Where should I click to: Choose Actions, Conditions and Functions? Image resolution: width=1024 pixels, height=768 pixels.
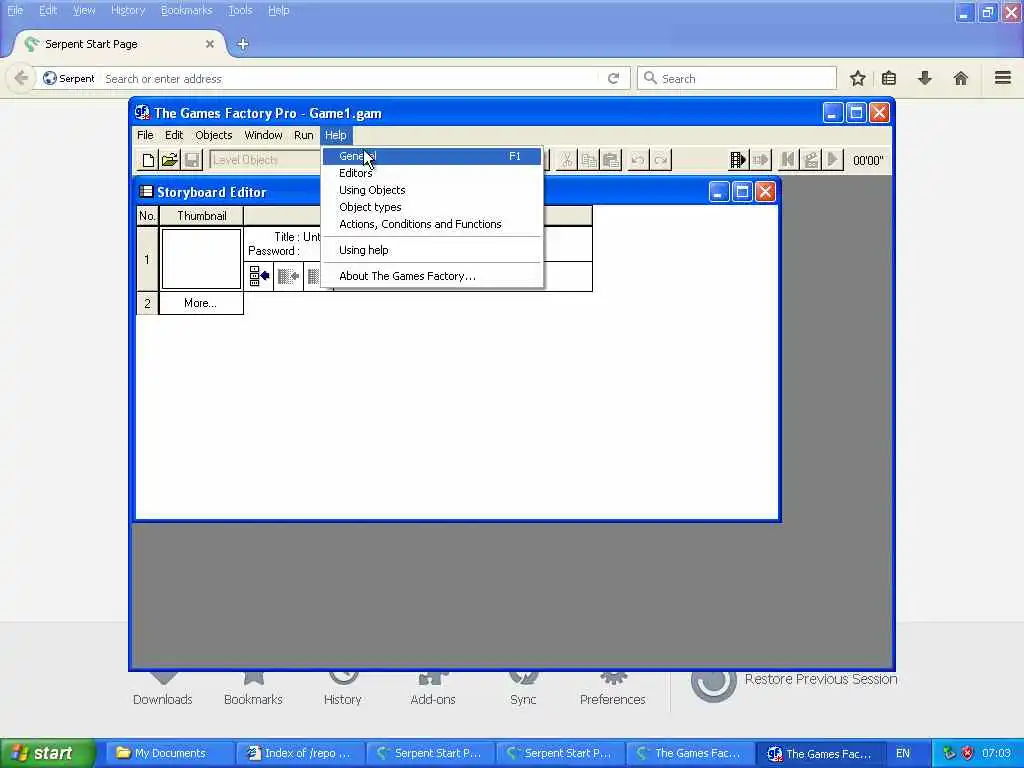[x=432, y=224]
